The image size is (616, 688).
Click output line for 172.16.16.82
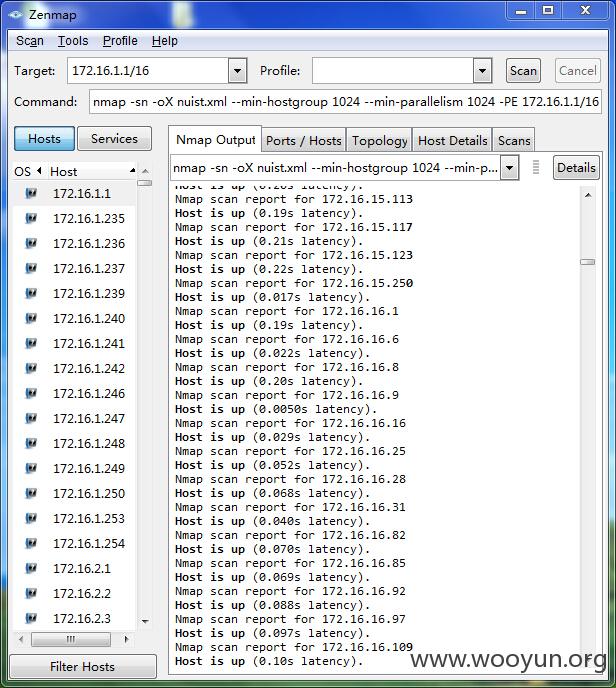(x=290, y=535)
